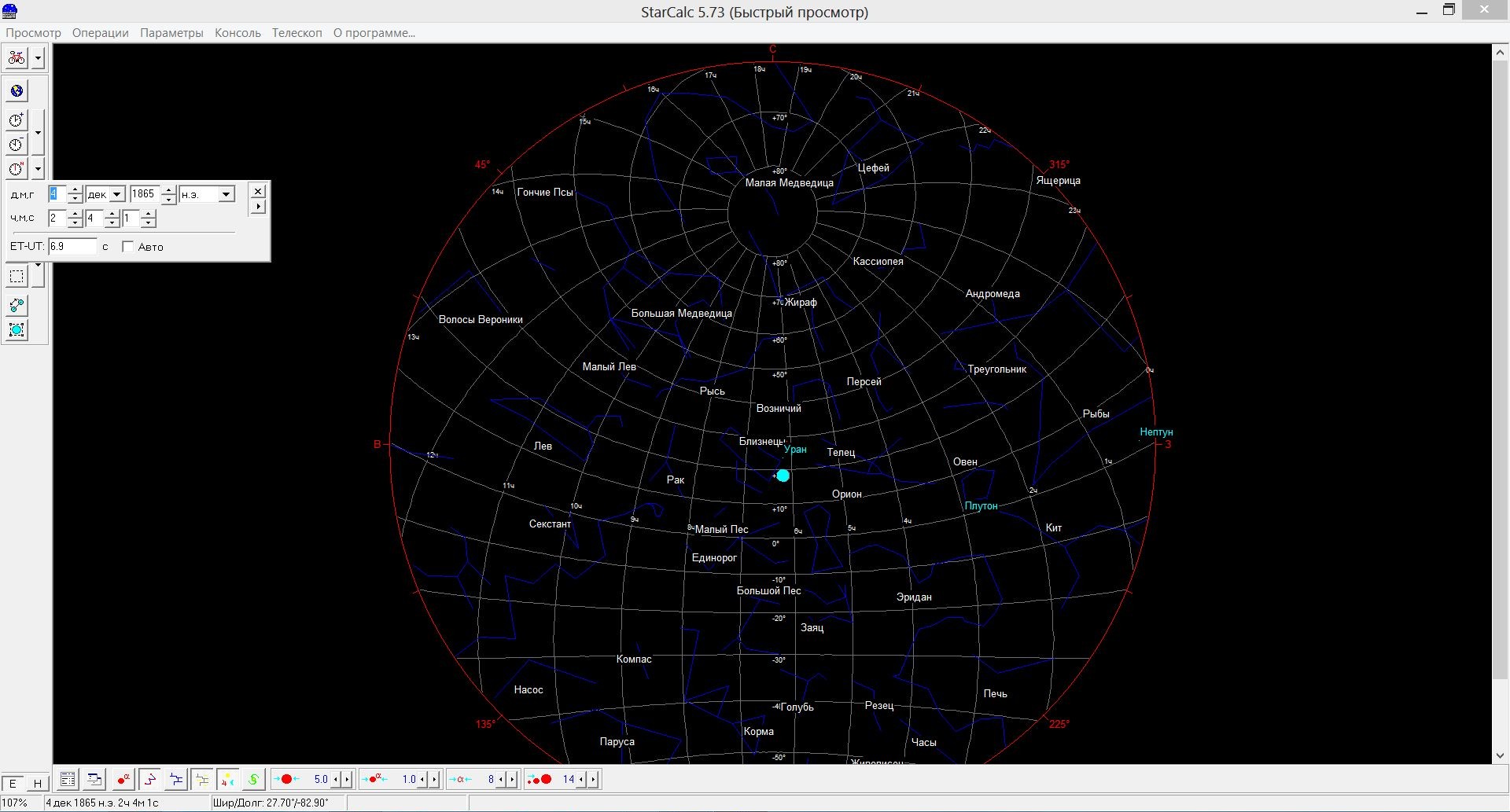Click the overlapping windows icon in bottom toolbar
The image size is (1510, 812).
pyautogui.click(x=94, y=780)
